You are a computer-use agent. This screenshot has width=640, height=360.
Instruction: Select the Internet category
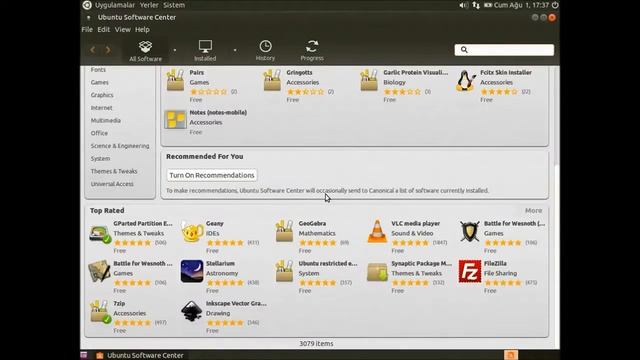pos(101,108)
